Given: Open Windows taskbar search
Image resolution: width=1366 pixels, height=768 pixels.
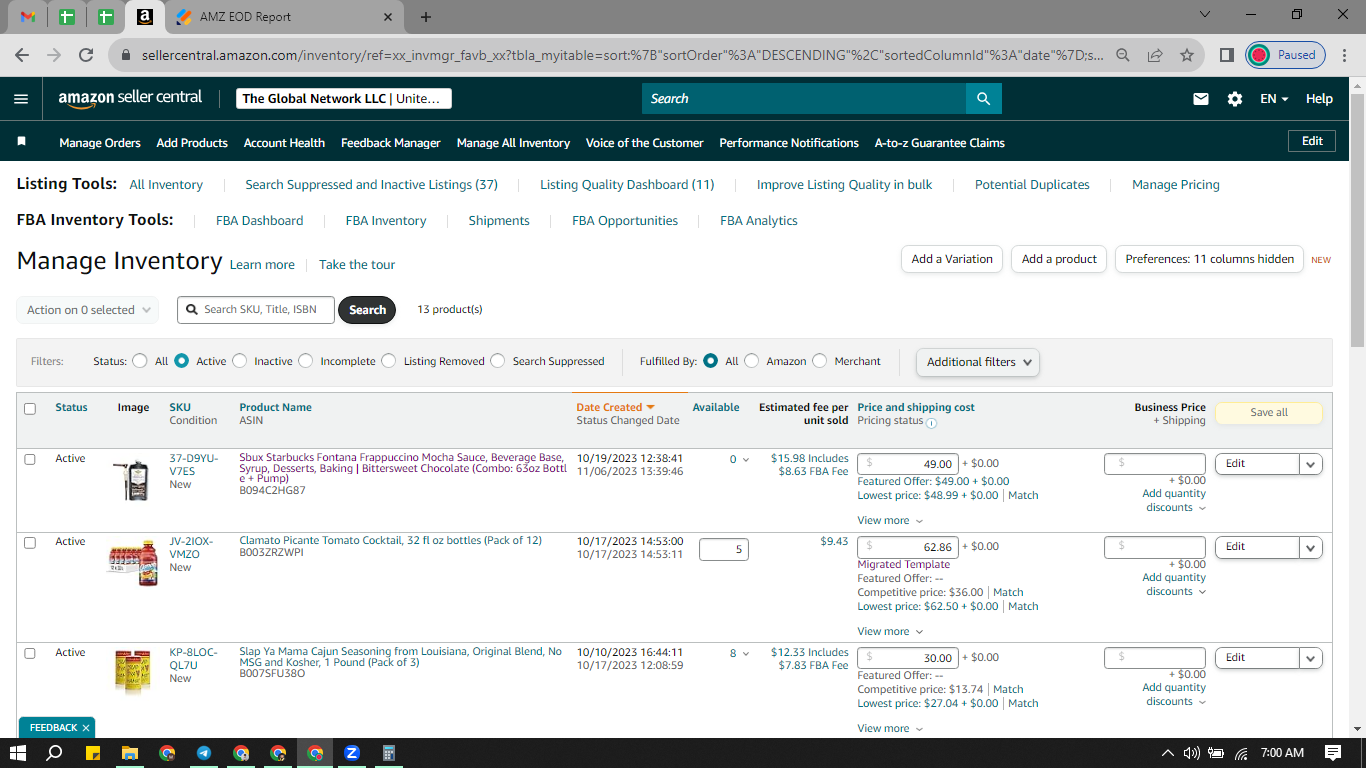Looking at the screenshot, I should click(55, 753).
